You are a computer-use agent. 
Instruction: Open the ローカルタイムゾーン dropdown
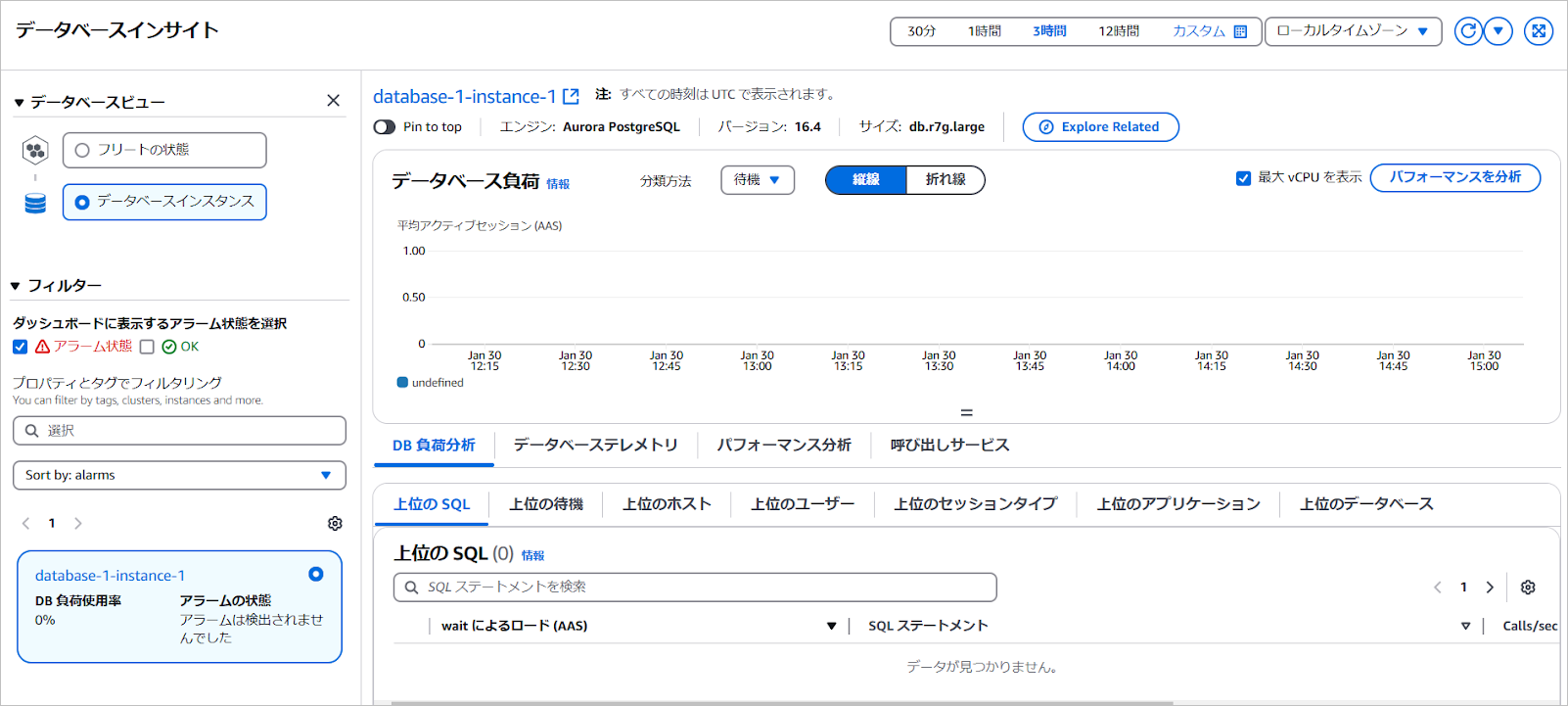[x=1353, y=31]
